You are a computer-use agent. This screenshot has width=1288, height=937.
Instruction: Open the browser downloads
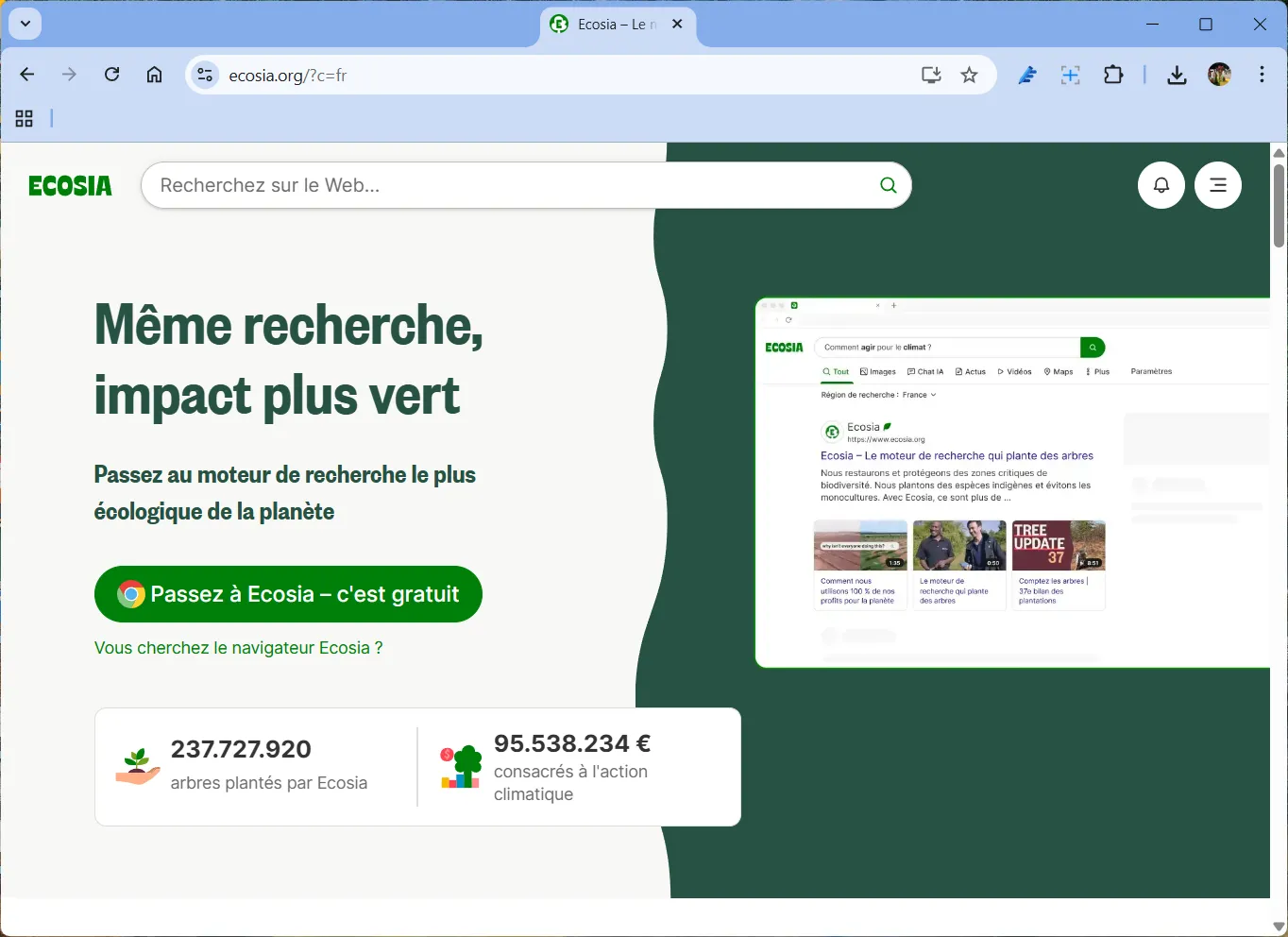(1177, 75)
